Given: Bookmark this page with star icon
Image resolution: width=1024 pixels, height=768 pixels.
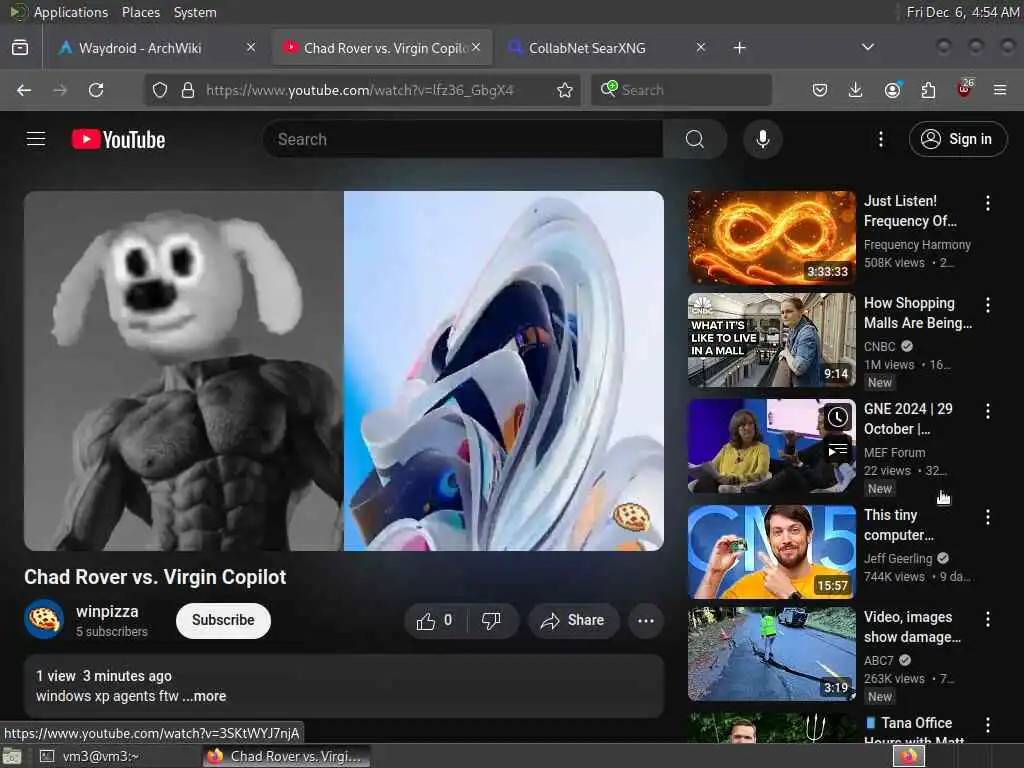Looking at the screenshot, I should pos(565,90).
